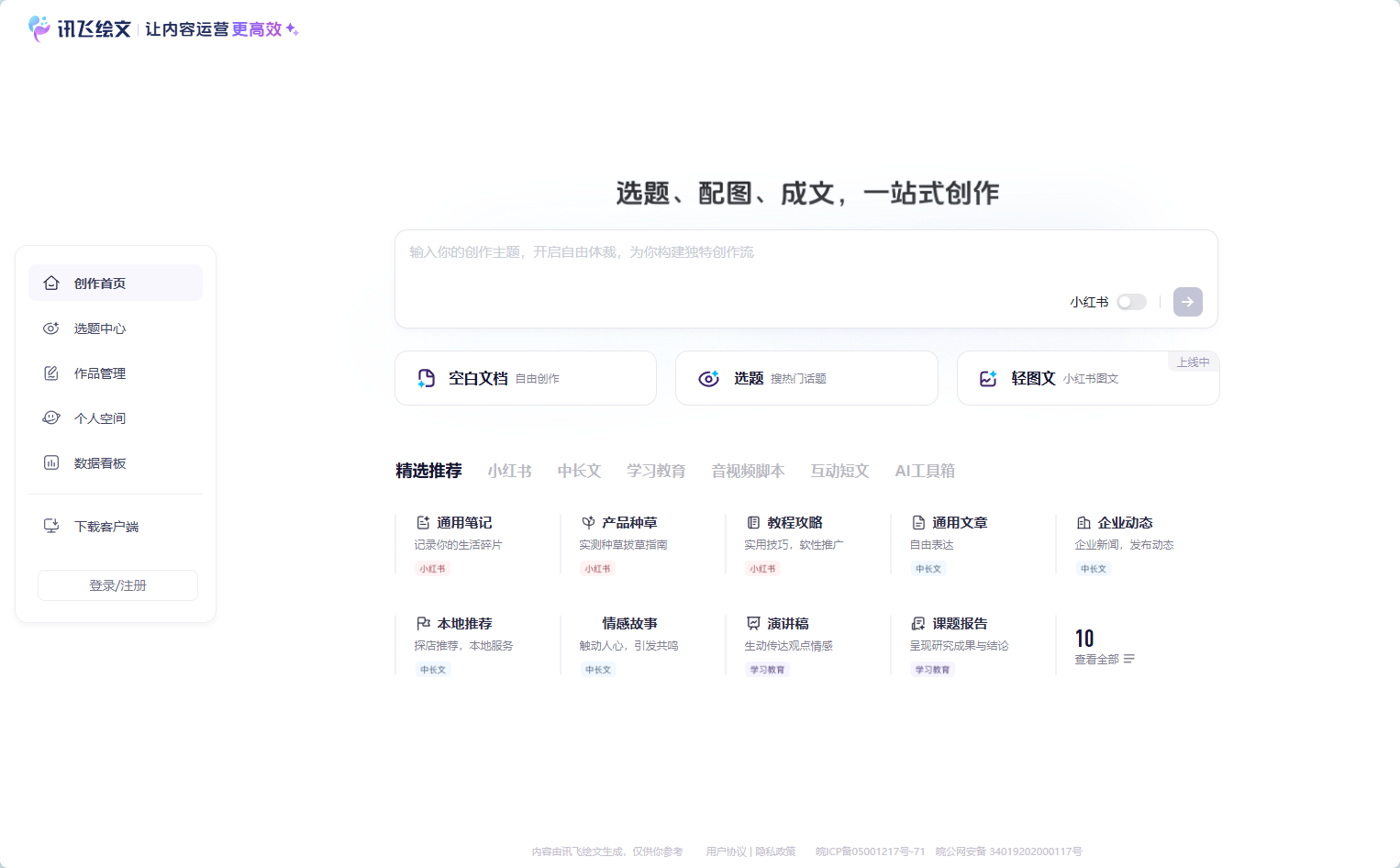
Task: Switch to the 小红书 tab
Action: pos(509,471)
